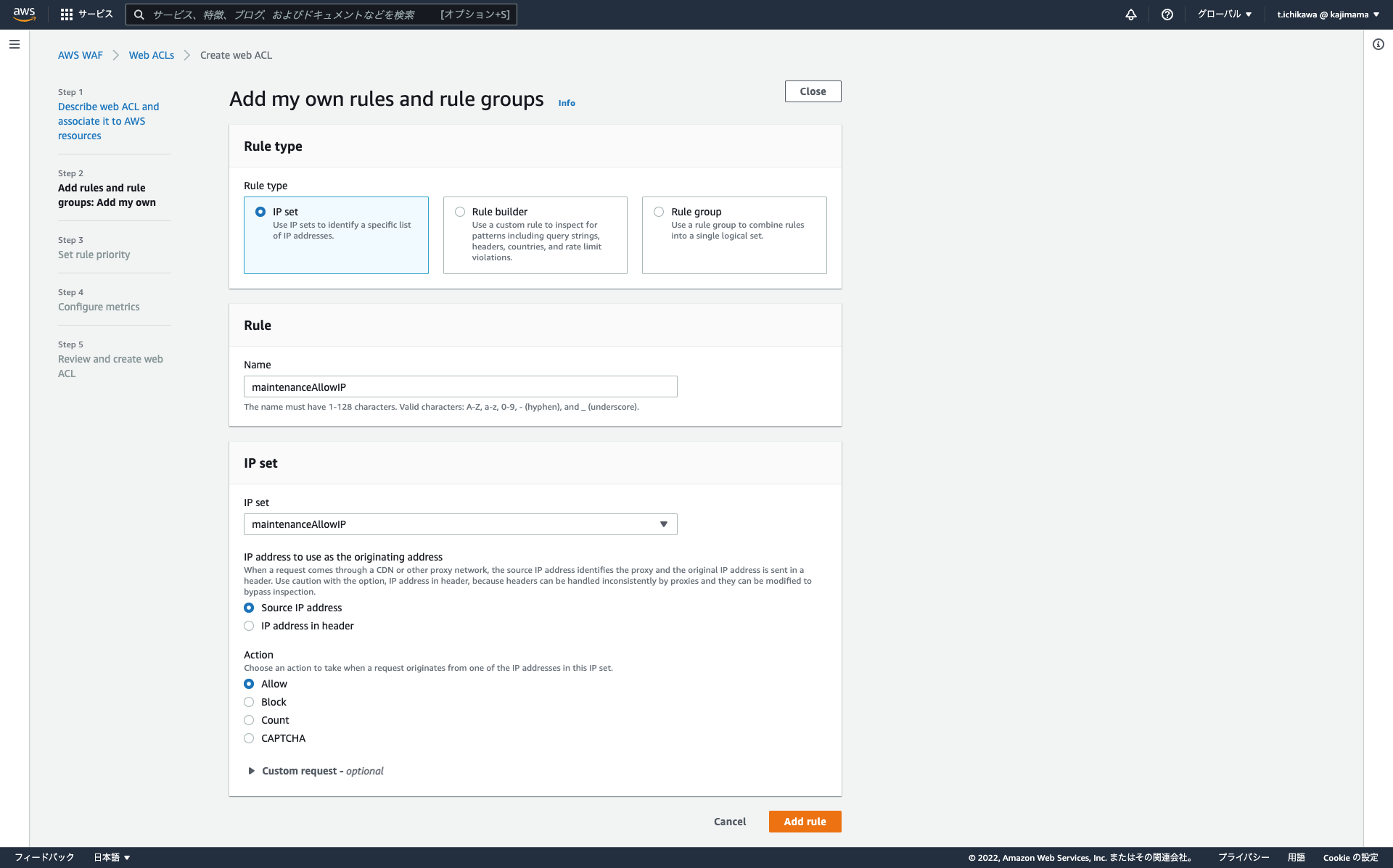Open the info panel icon at right
The height and width of the screenshot is (868, 1393).
[1378, 44]
